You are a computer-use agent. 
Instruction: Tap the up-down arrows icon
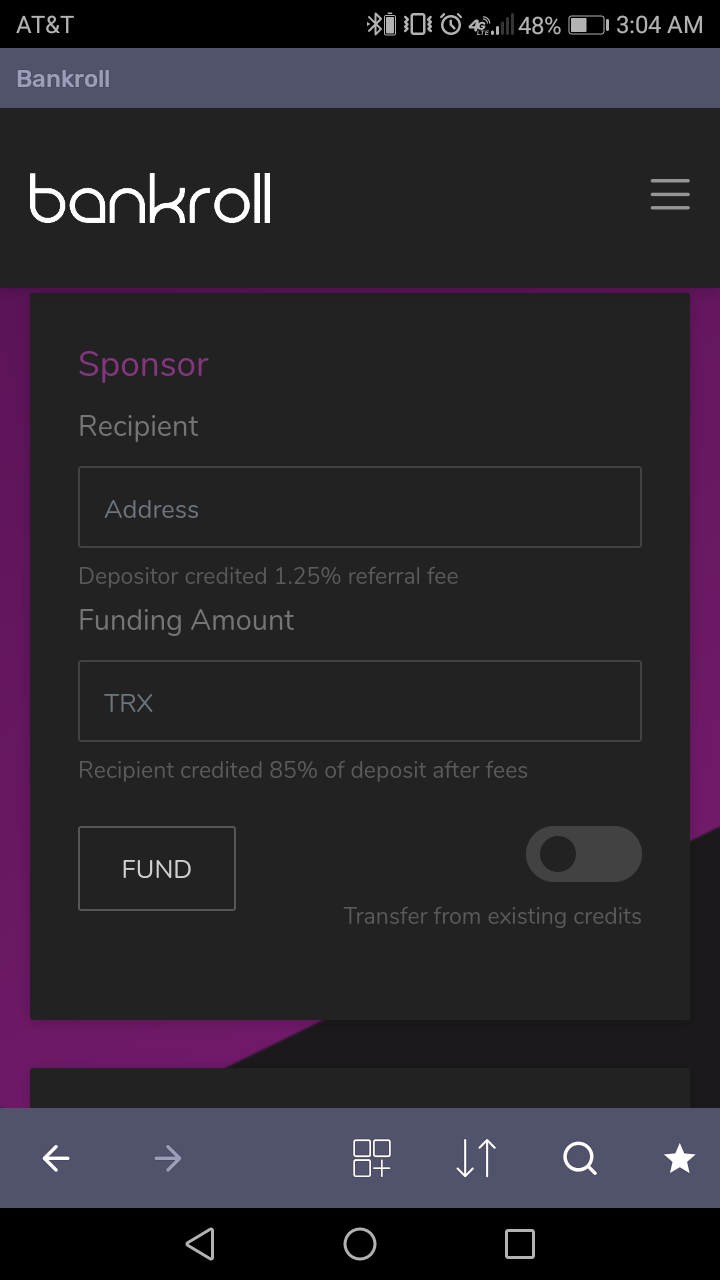476,1158
